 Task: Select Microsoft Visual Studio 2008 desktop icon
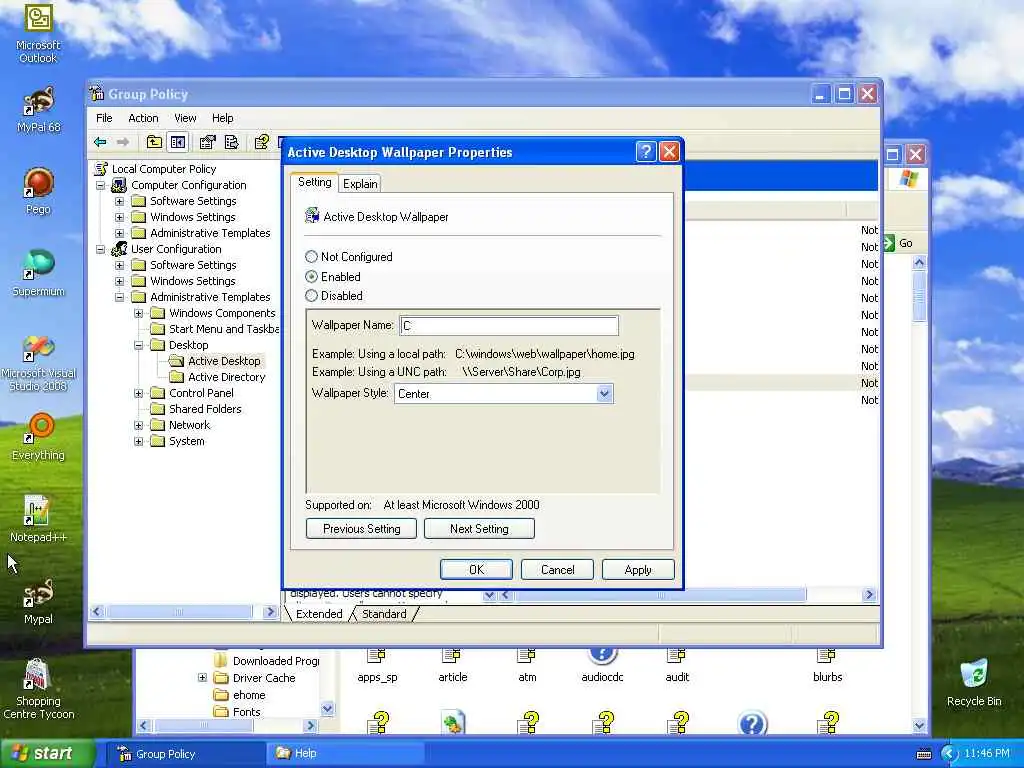click(38, 363)
